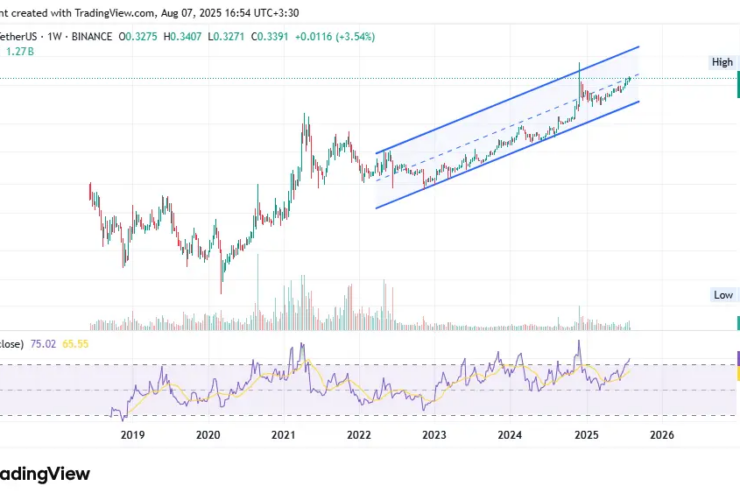The image size is (740, 500).
Task: Click the RSI value 75.02
Action: click(x=42, y=341)
